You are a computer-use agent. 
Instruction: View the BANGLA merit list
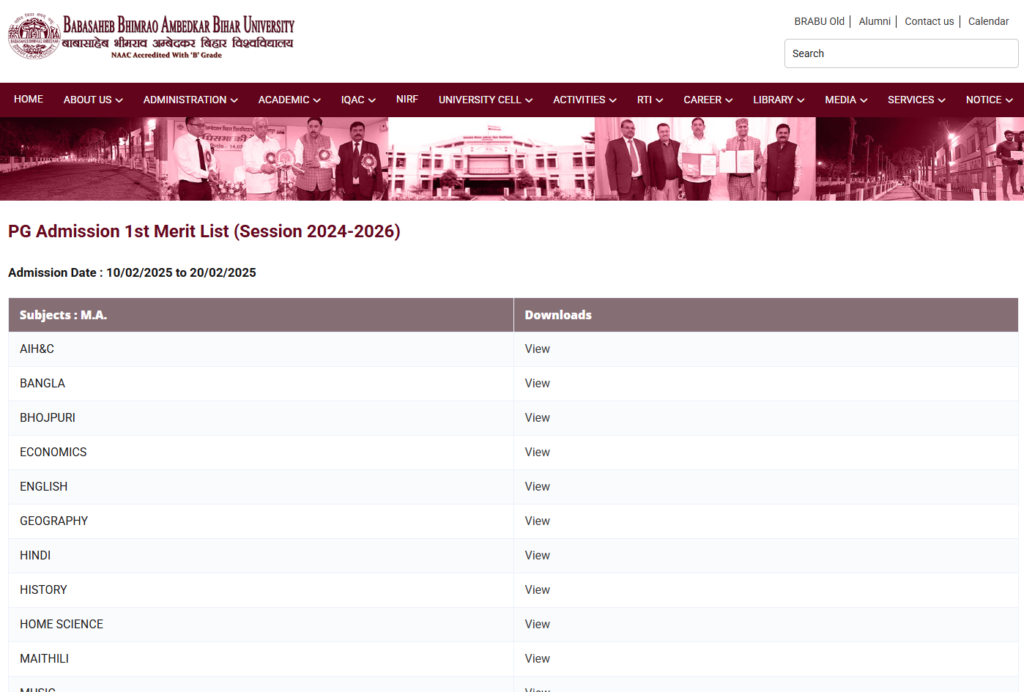(x=537, y=384)
